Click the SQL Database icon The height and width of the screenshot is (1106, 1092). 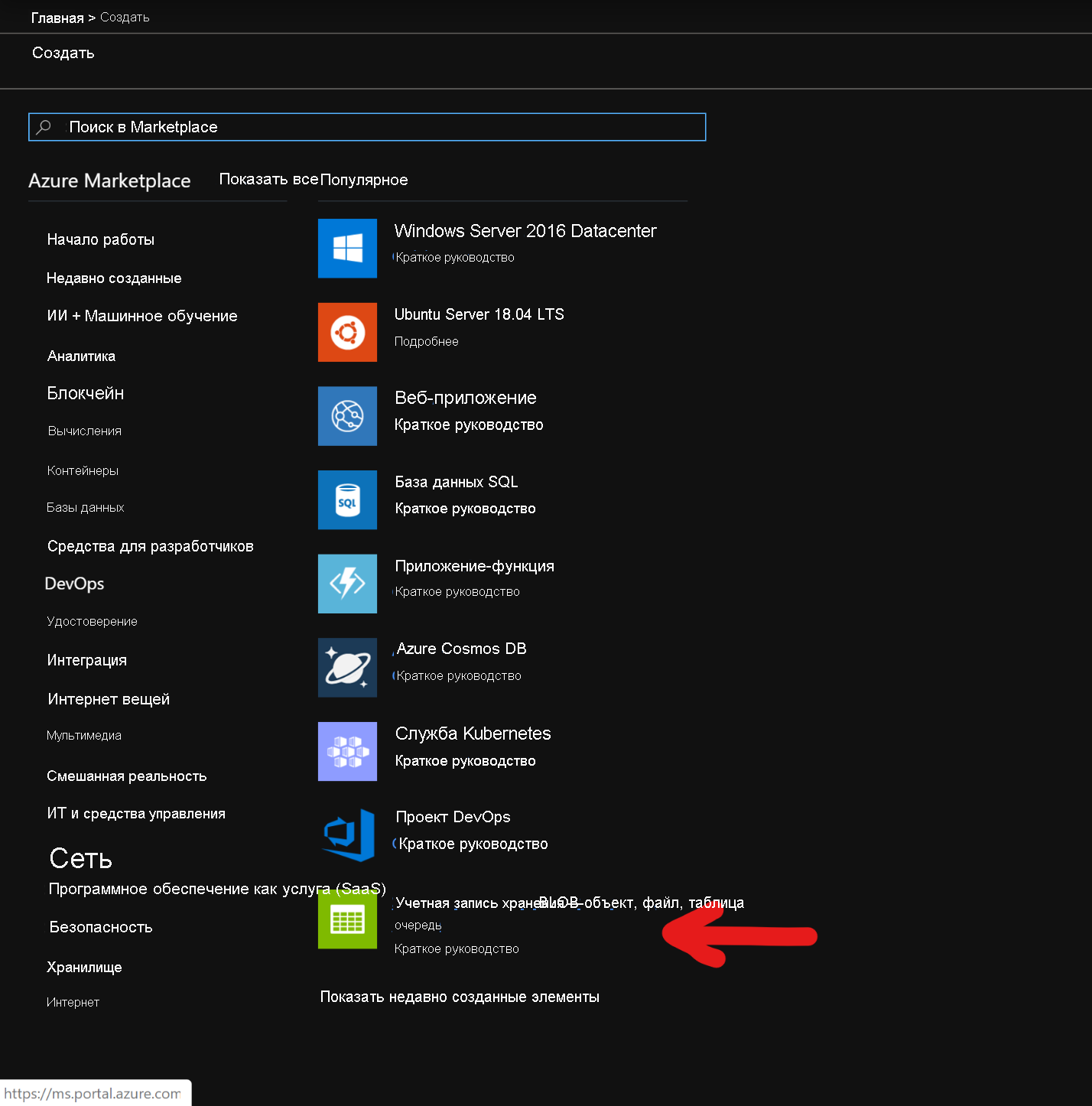click(x=347, y=500)
